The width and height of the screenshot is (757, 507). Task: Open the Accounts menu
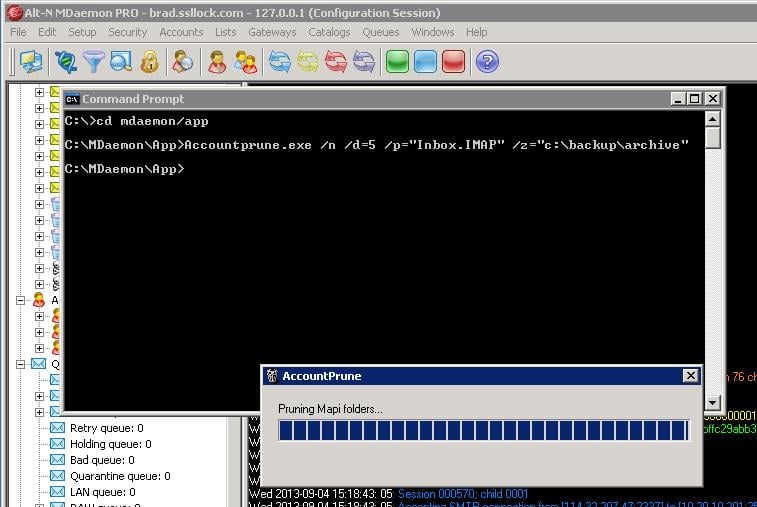[x=181, y=32]
